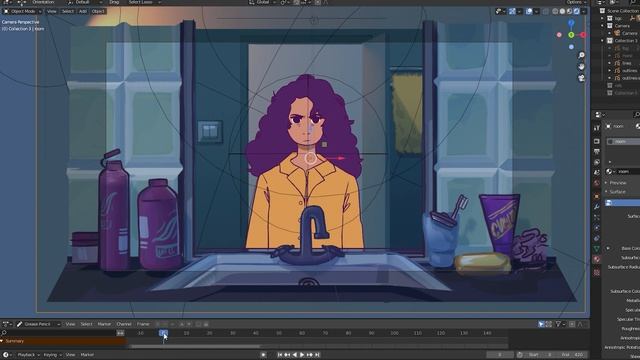This screenshot has height=360, width=640.
Task: Open the Grease Pencil mode dropdown
Action: click(x=38, y=324)
